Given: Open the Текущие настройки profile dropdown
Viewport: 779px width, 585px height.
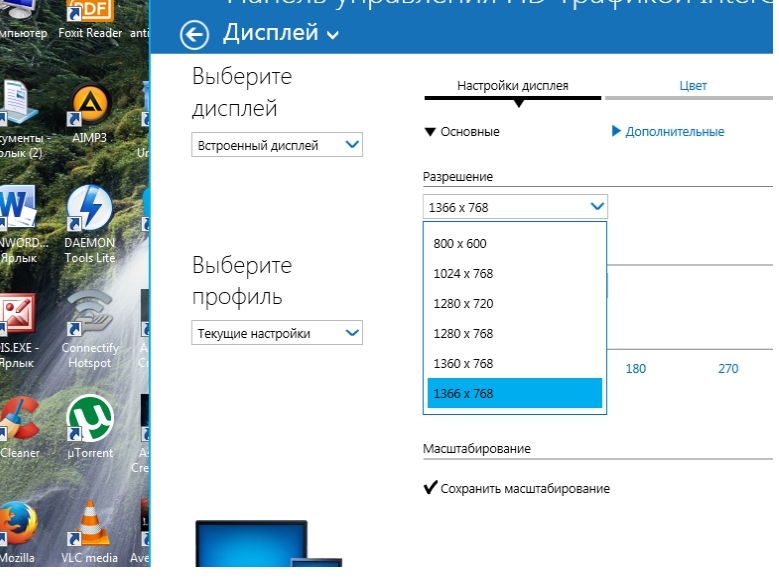Looking at the screenshot, I should (277, 333).
